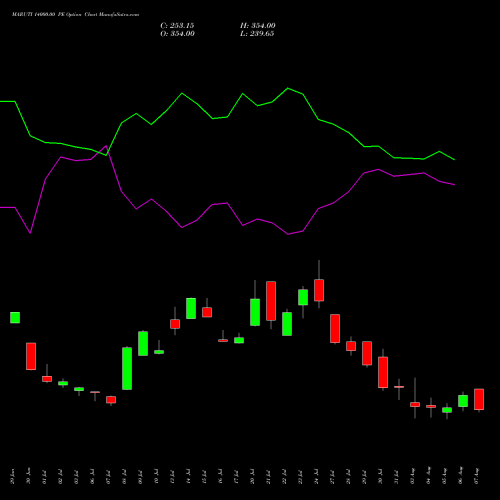Click the 24 Jul date label
The image size is (500, 500).
pos(316,477)
